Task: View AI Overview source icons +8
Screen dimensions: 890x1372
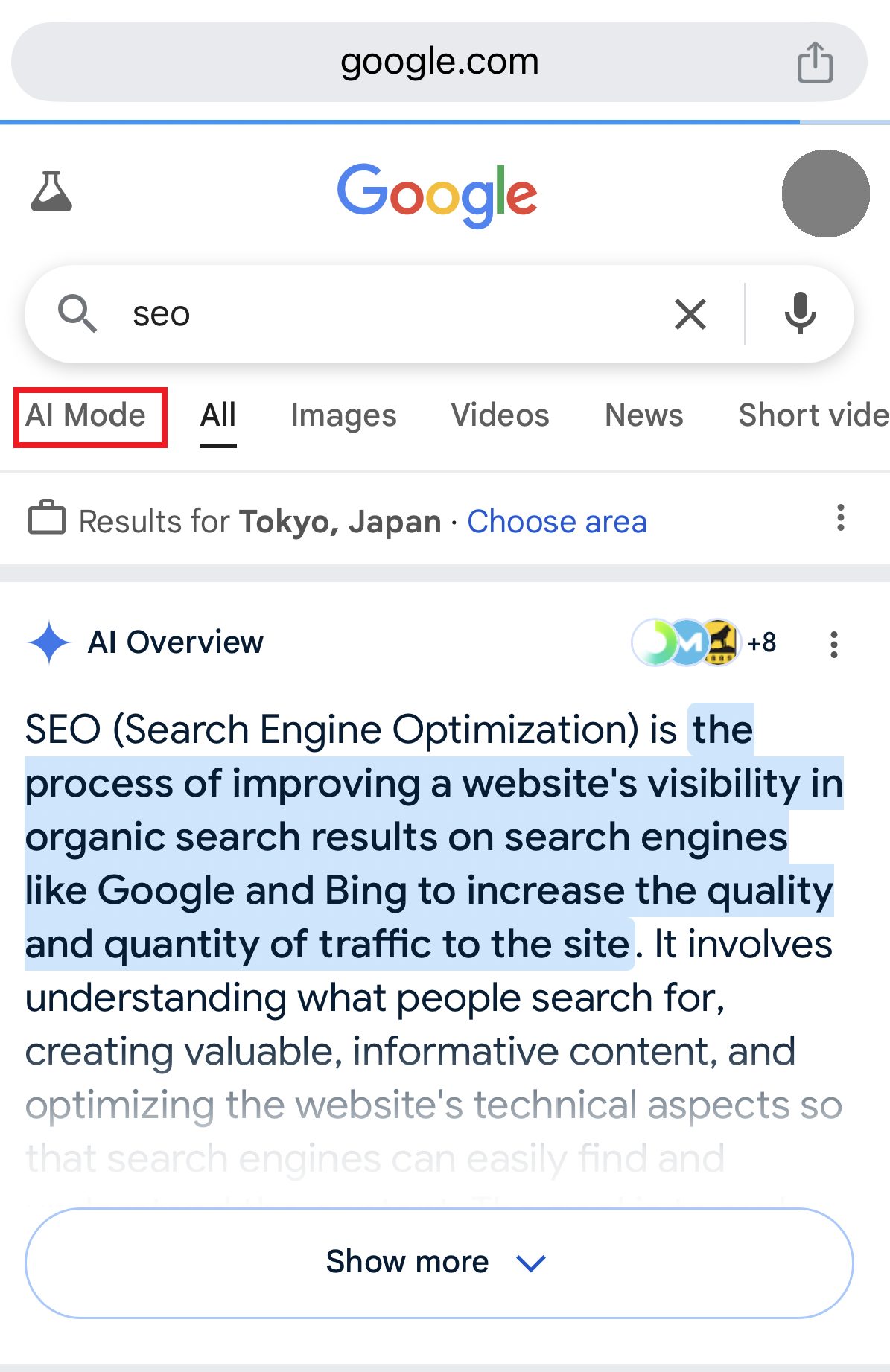Action: pyautogui.click(x=704, y=642)
